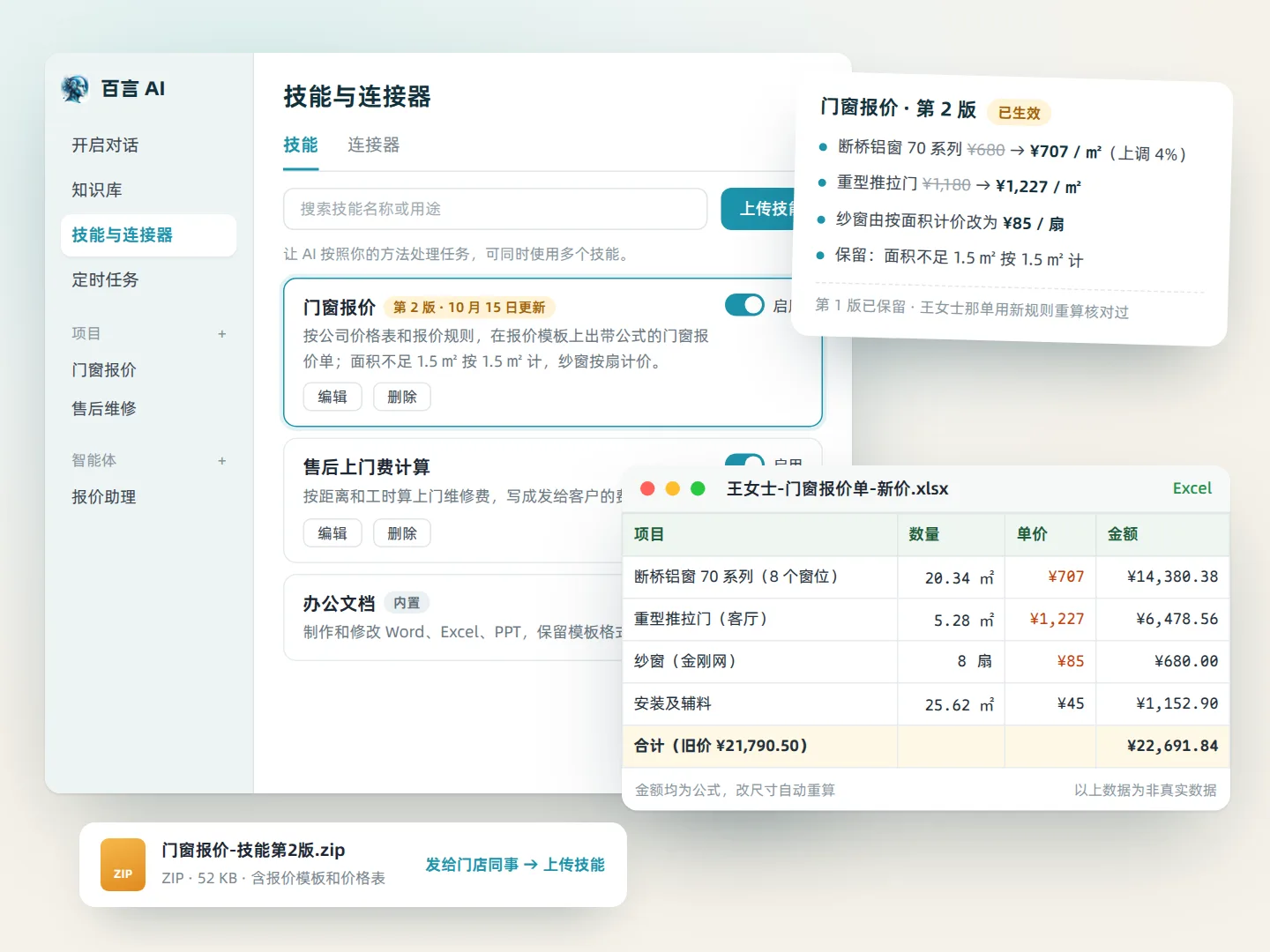
Task: Select 技能与连接器 in sidebar
Action: pos(148,235)
